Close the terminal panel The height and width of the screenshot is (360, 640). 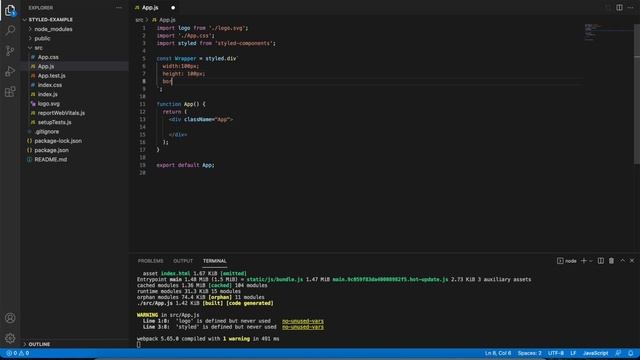632,260
